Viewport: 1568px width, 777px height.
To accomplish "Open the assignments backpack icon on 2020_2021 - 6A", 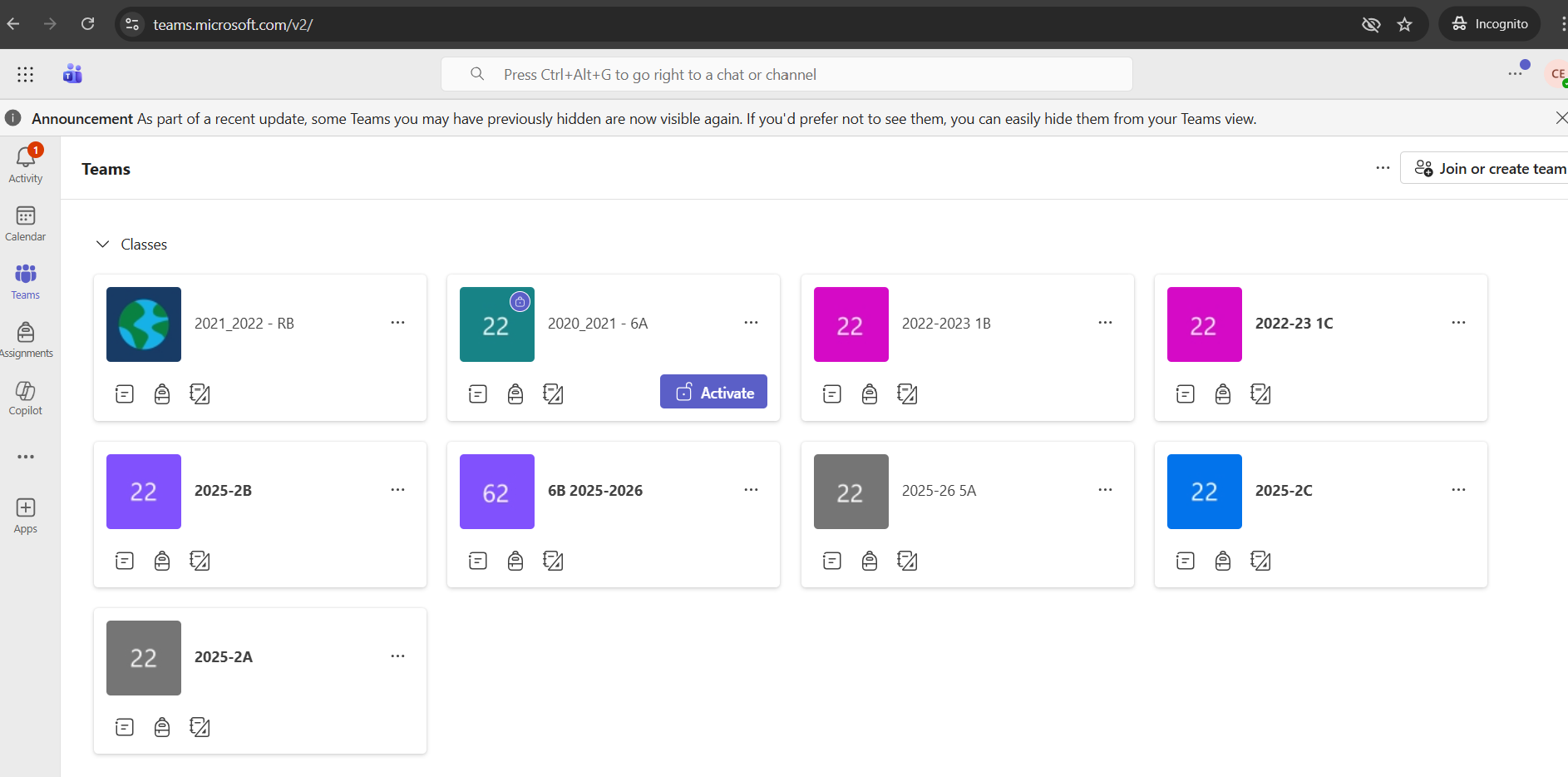I will tap(515, 394).
